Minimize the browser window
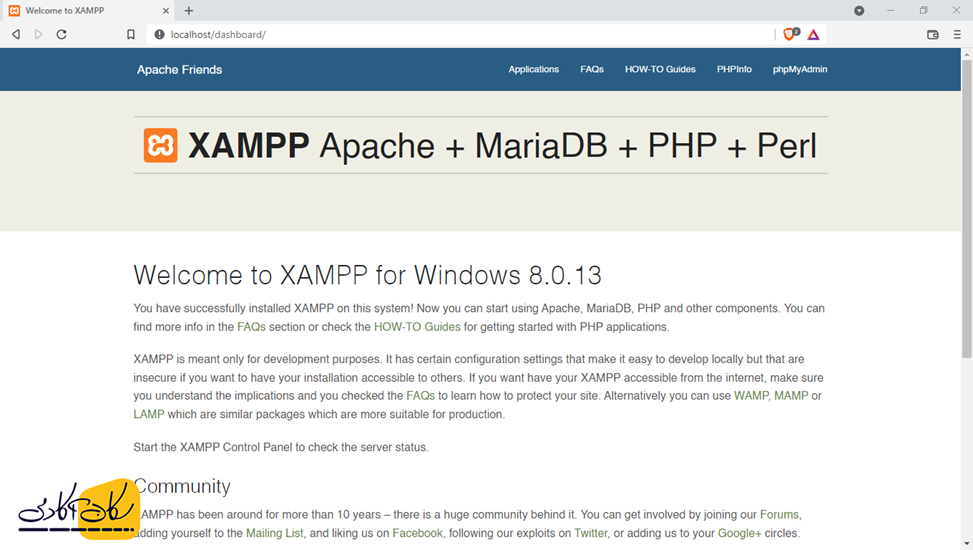 [x=890, y=11]
